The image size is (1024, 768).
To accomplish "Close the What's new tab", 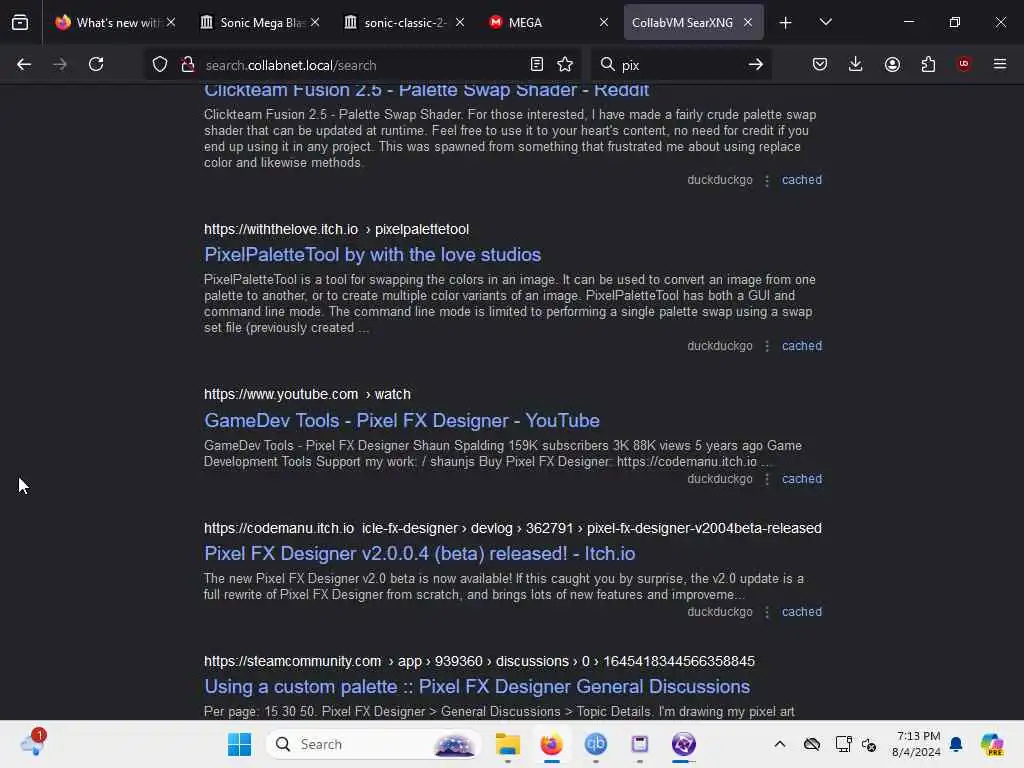I will pos(171,23).
